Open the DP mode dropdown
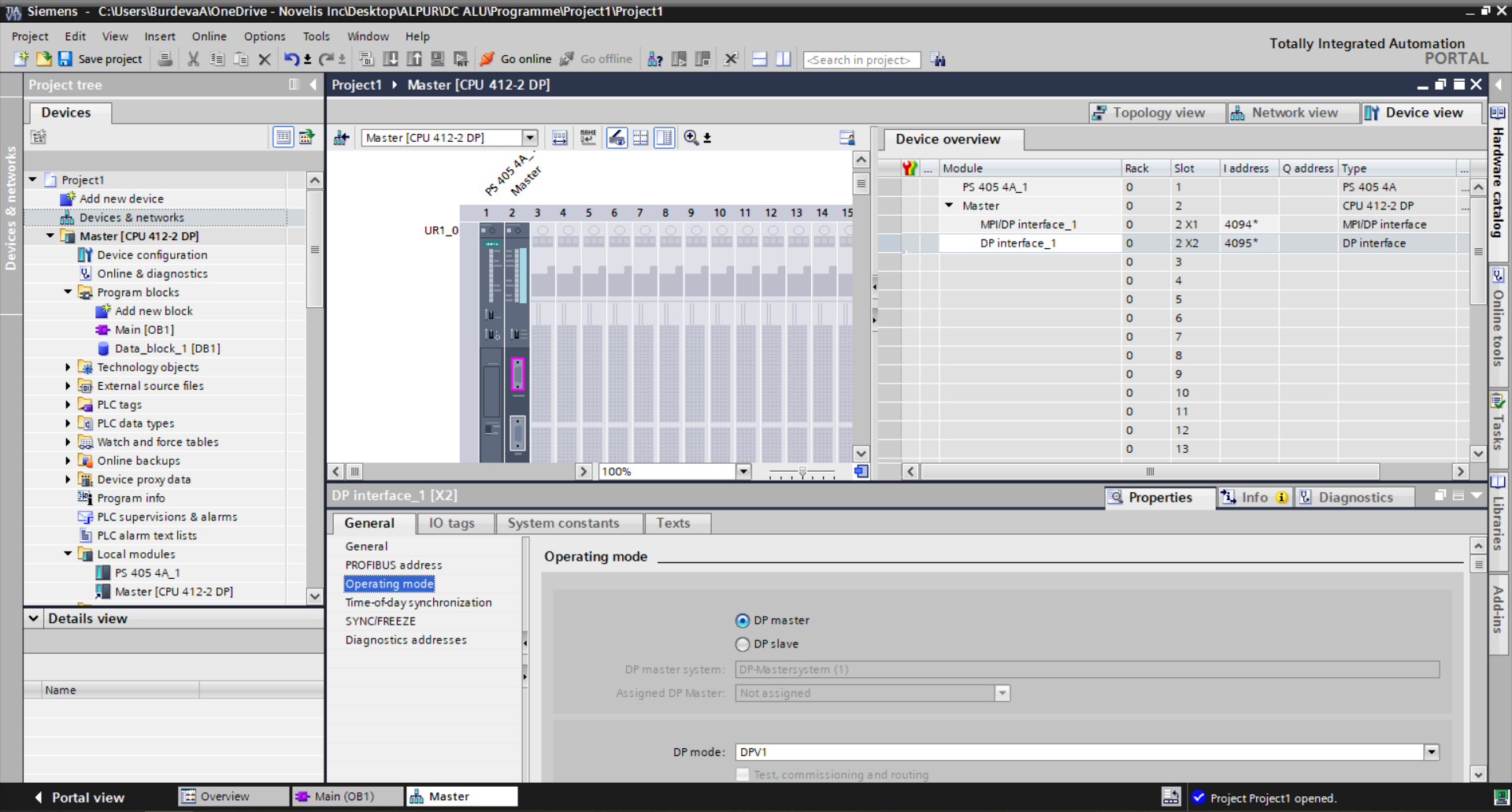This screenshot has height=812, width=1512. (1431, 752)
